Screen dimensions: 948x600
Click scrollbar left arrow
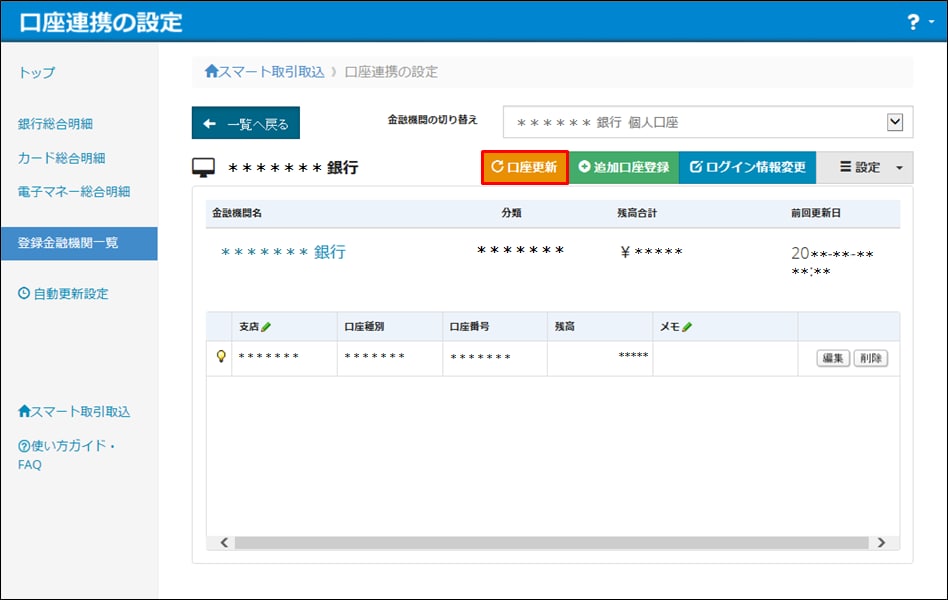[224, 543]
